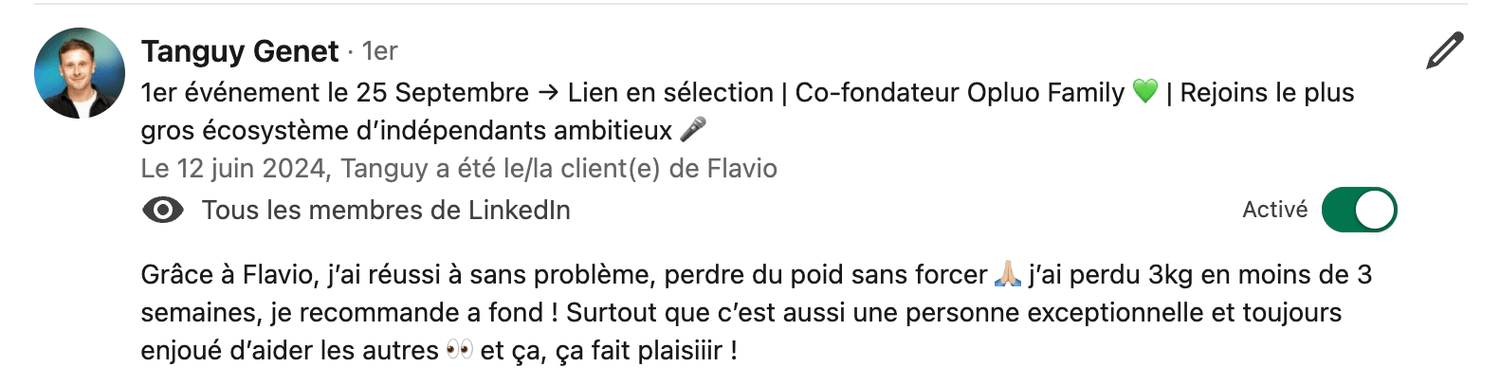The image size is (1500, 387).
Task: Click the eyes emoji in recommendation
Action: click(x=458, y=352)
